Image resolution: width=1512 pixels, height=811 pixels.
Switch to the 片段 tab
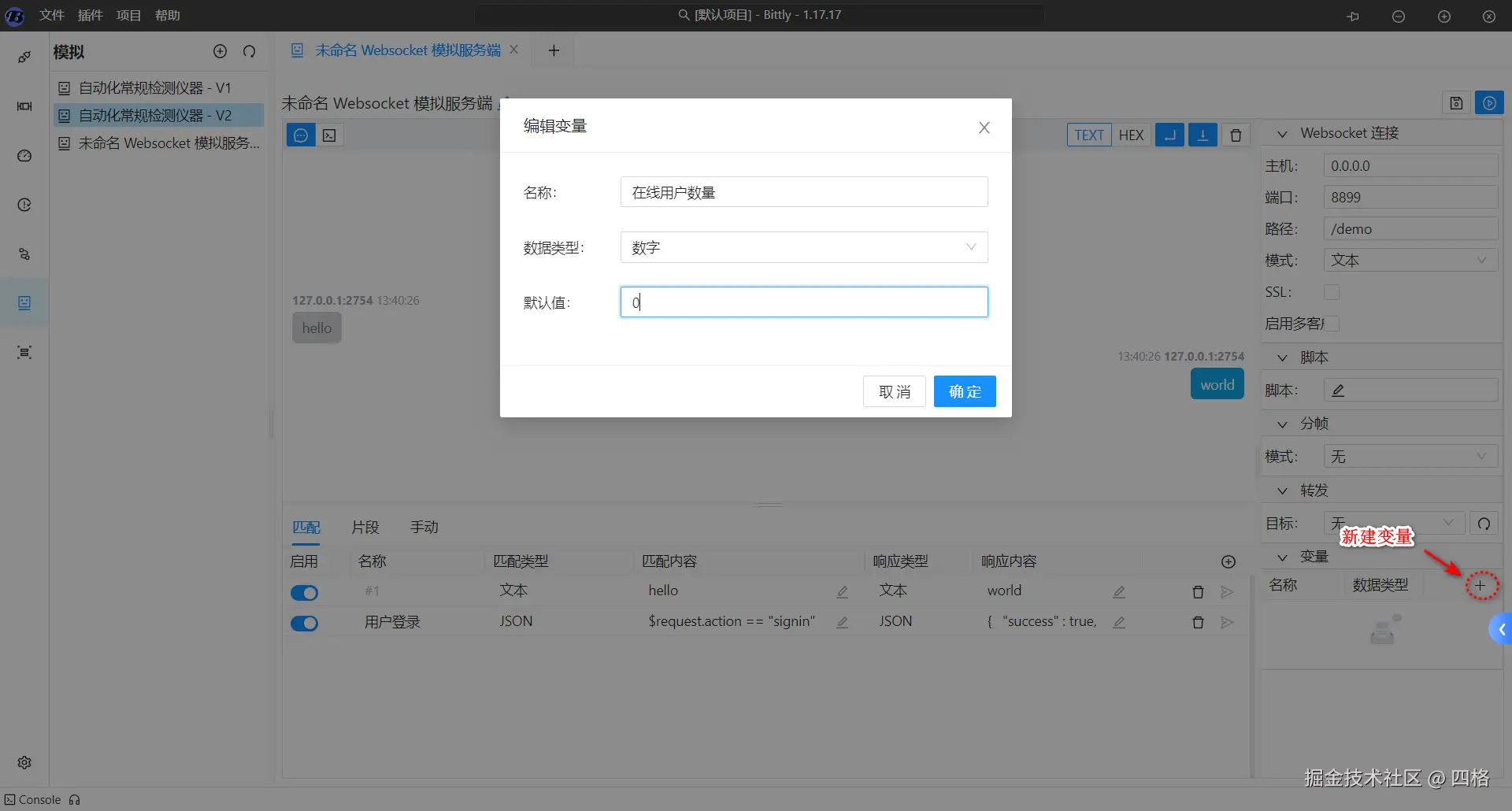coord(365,527)
